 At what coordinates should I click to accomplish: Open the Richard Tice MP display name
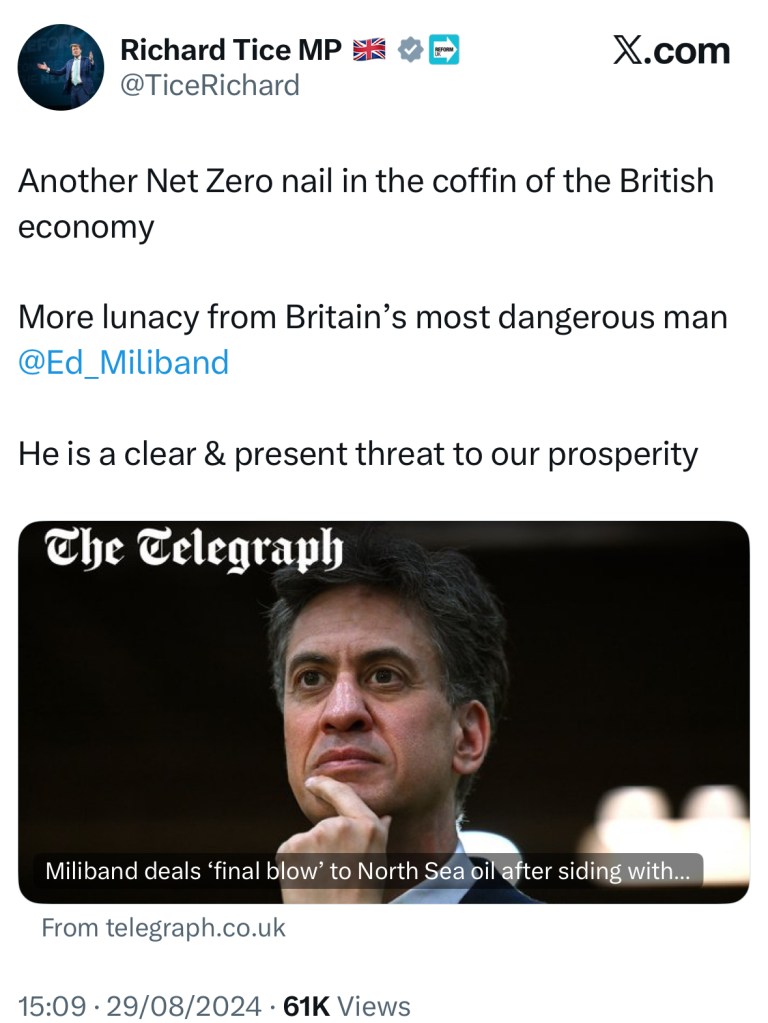click(231, 49)
